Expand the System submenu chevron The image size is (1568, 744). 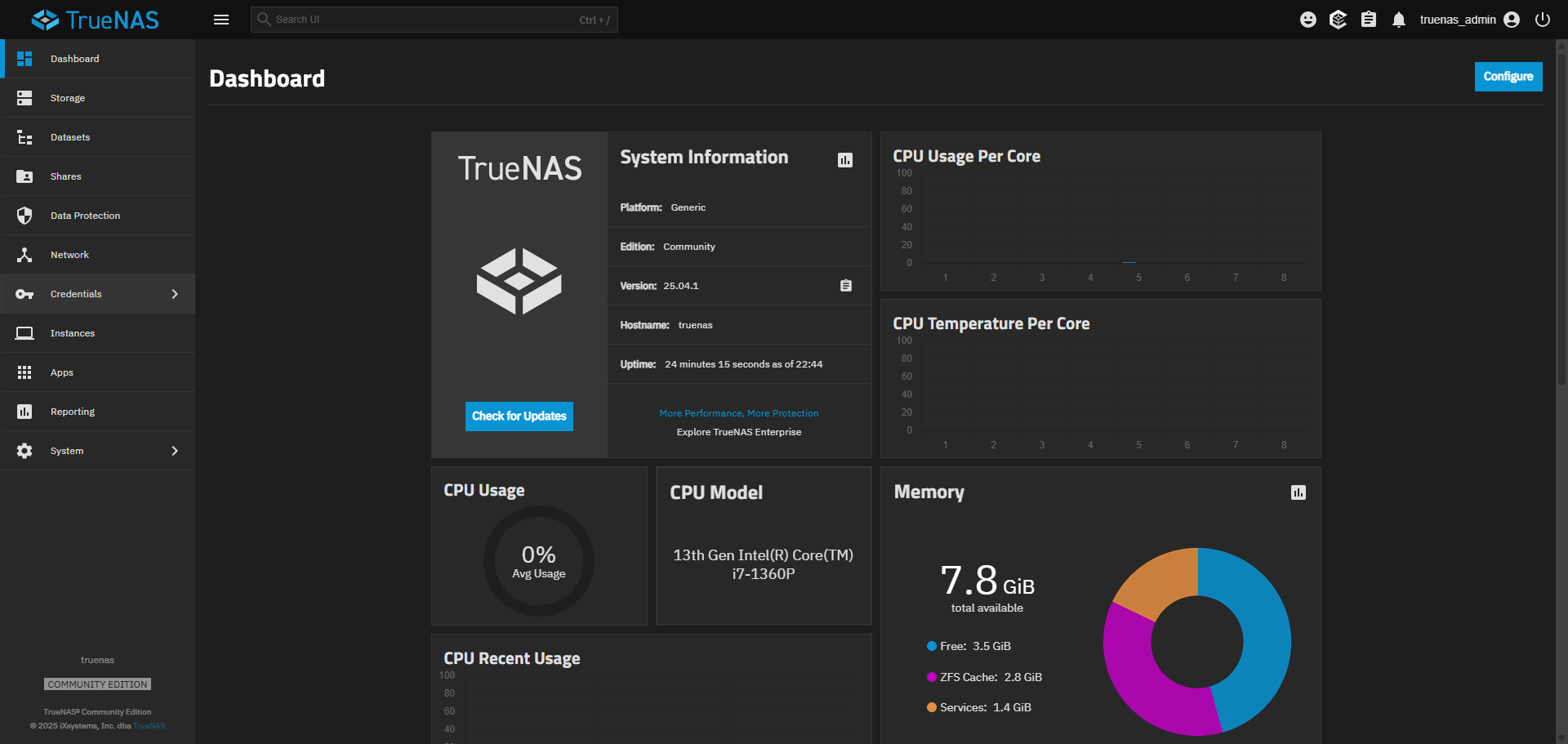click(175, 451)
